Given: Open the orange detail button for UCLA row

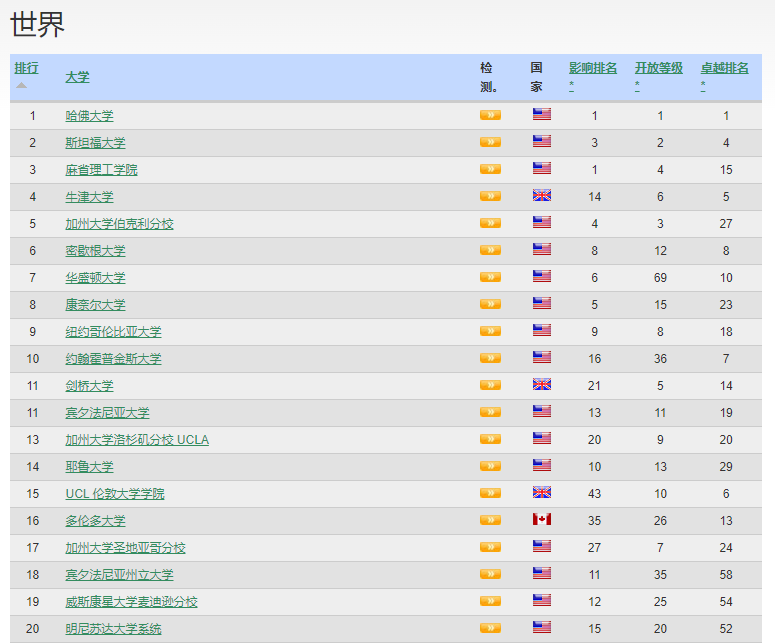Looking at the screenshot, I should coord(490,439).
